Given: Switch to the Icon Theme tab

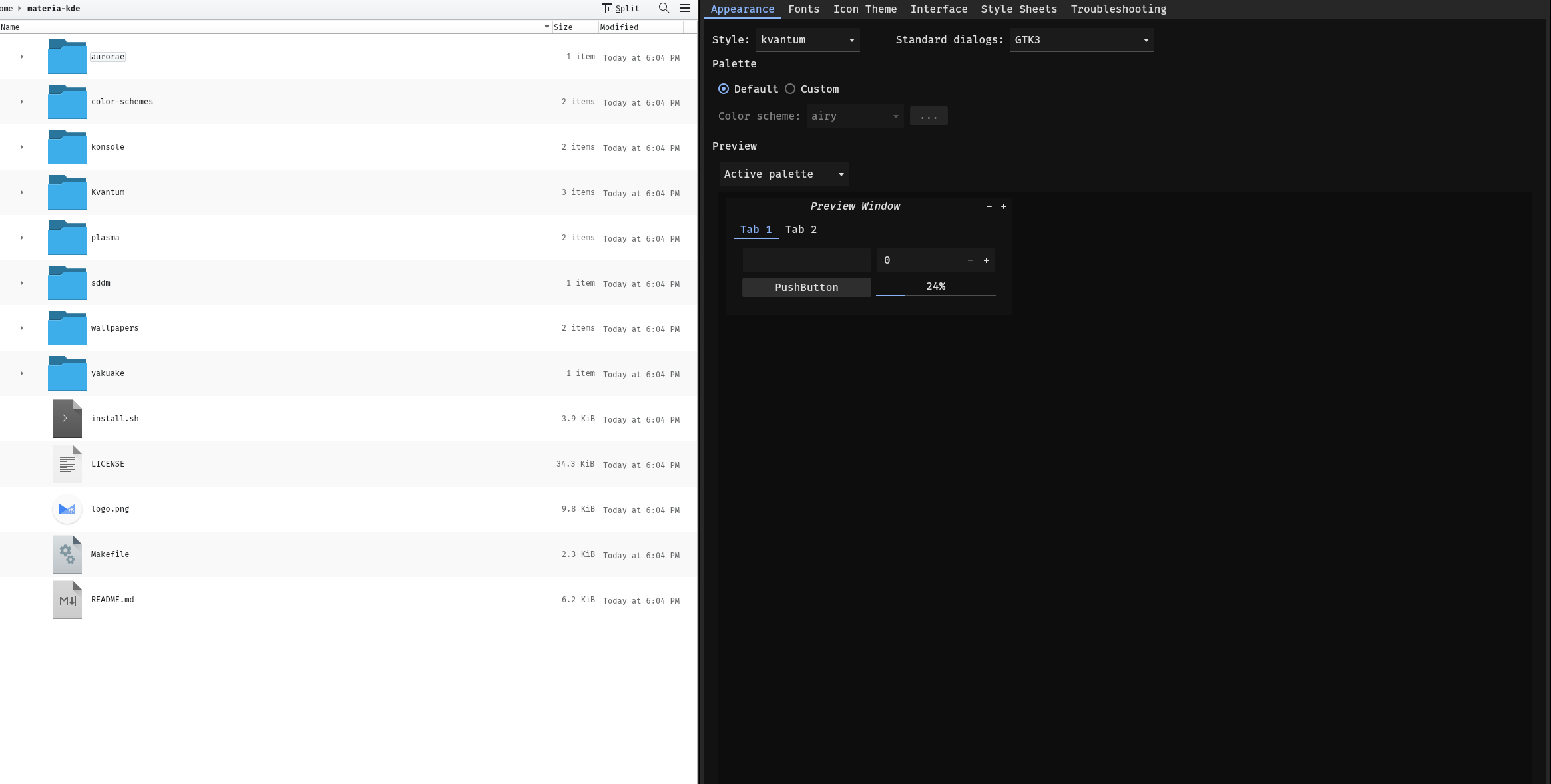Looking at the screenshot, I should (x=865, y=9).
